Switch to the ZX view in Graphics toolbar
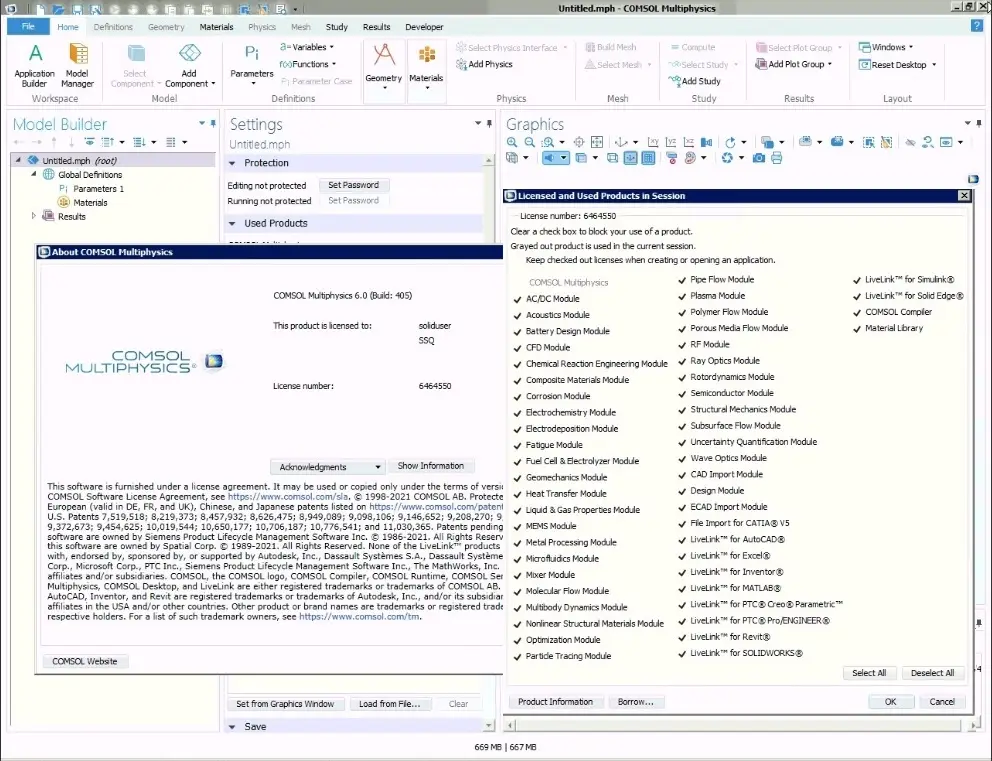The height and width of the screenshot is (761, 992). point(688,142)
